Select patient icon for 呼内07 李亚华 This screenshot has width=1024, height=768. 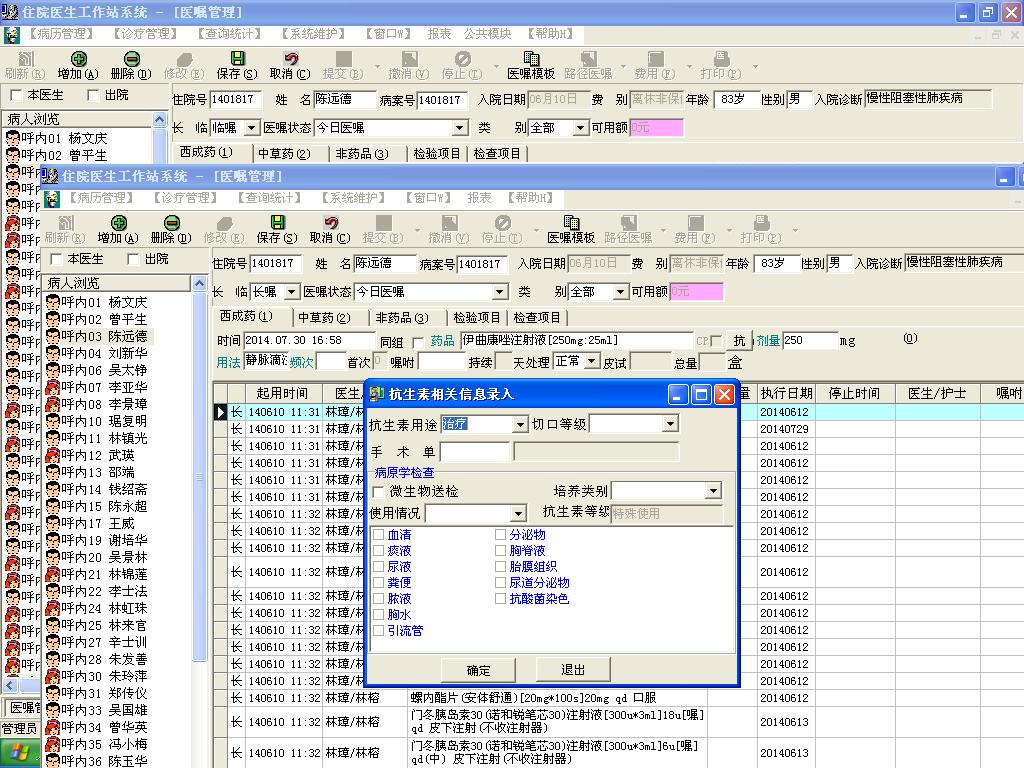coord(53,387)
